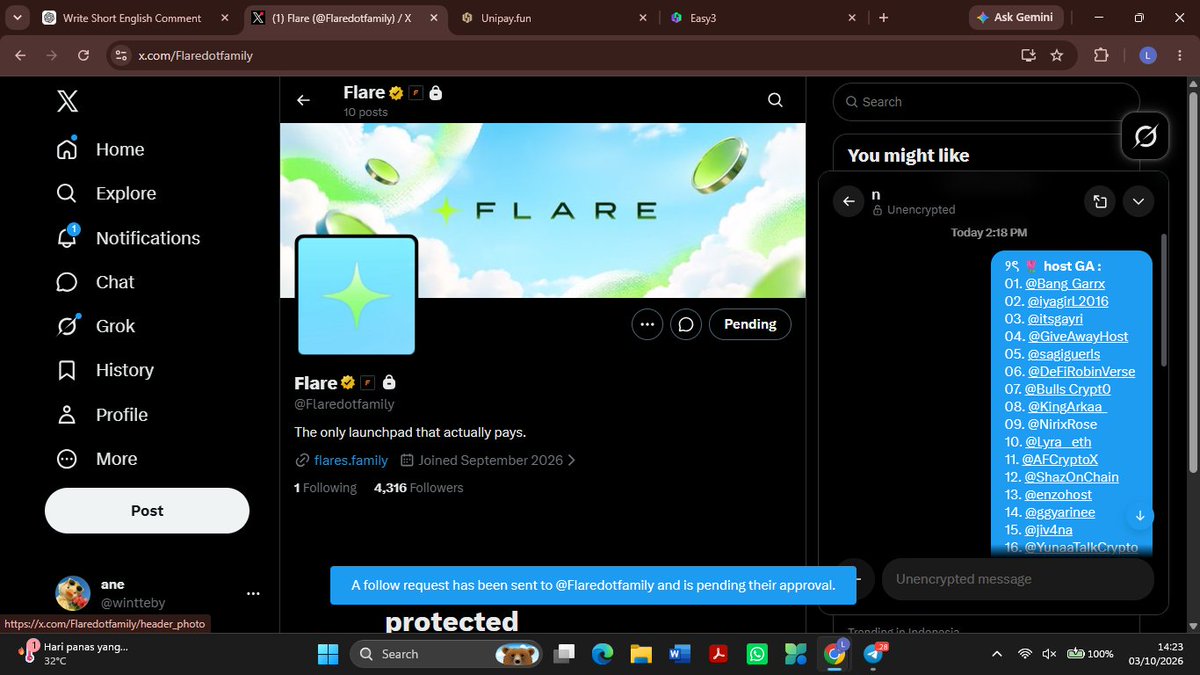Open Notifications in the sidebar
The image size is (1200, 675).
pyautogui.click(x=129, y=238)
